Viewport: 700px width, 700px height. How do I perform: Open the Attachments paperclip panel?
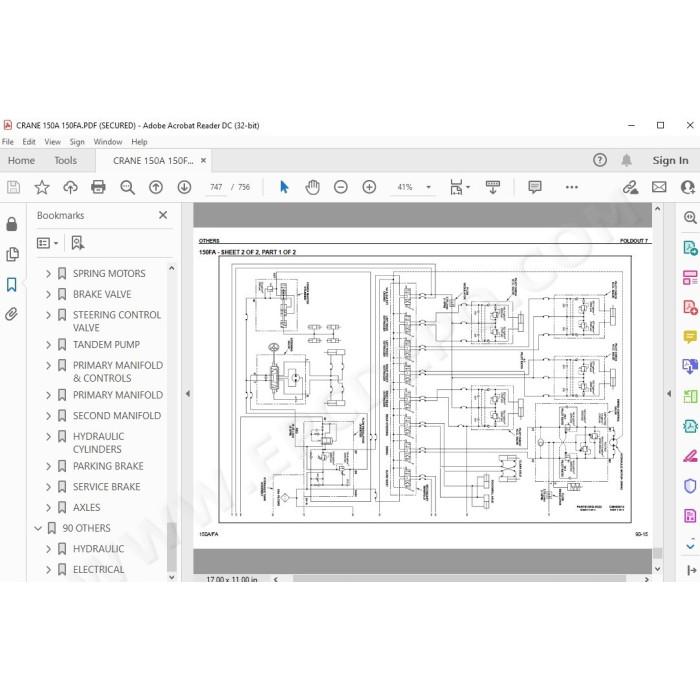point(12,314)
